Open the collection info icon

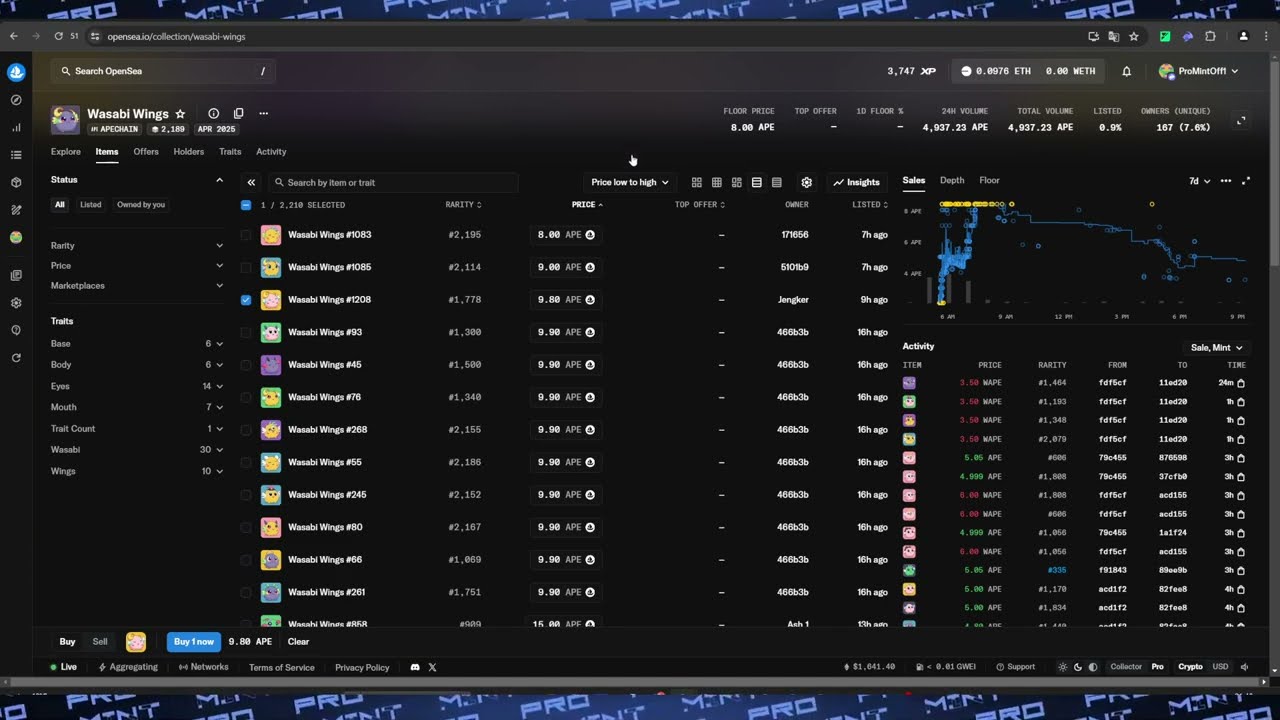[x=213, y=114]
